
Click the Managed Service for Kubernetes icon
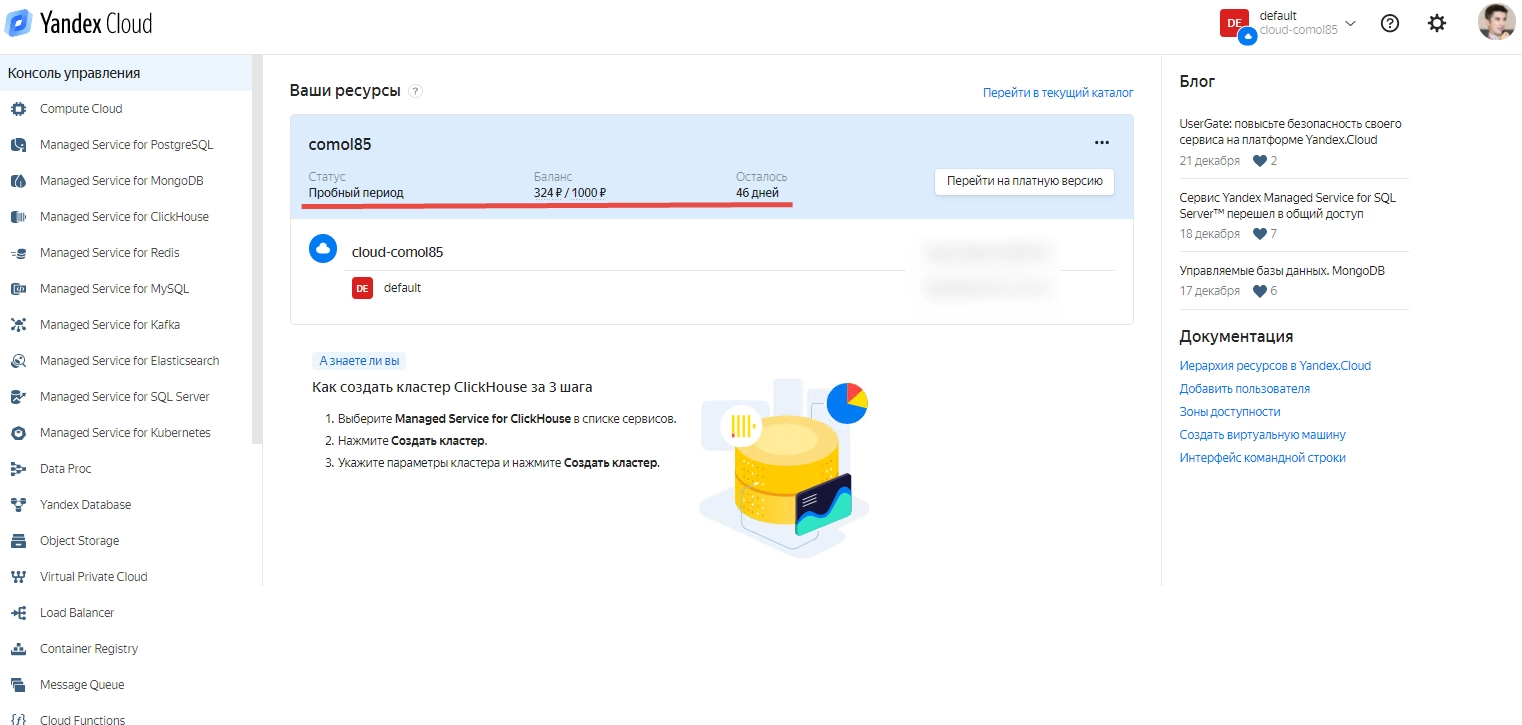[x=18, y=433]
